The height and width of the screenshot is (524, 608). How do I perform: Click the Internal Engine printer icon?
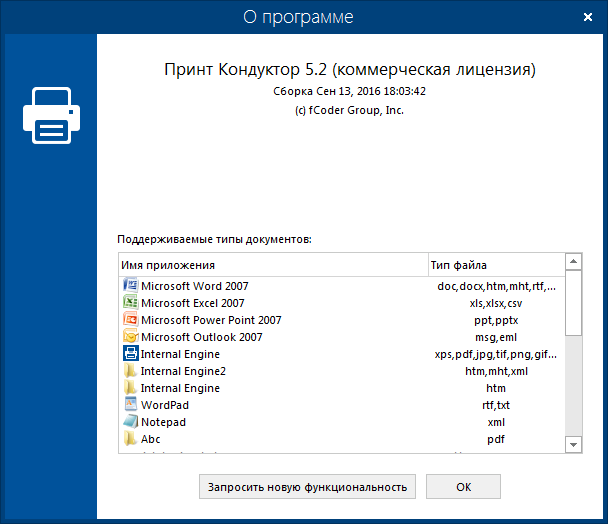(129, 354)
